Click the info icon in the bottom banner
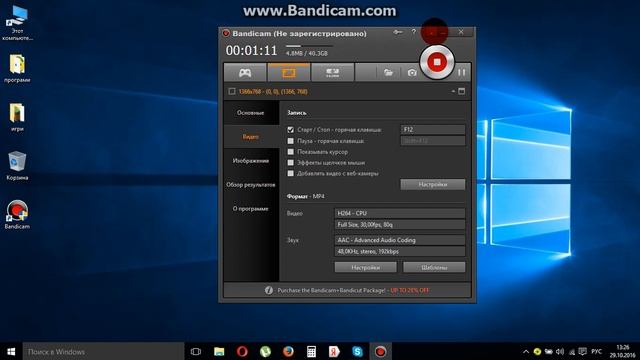The height and width of the screenshot is (360, 640). pos(269,290)
